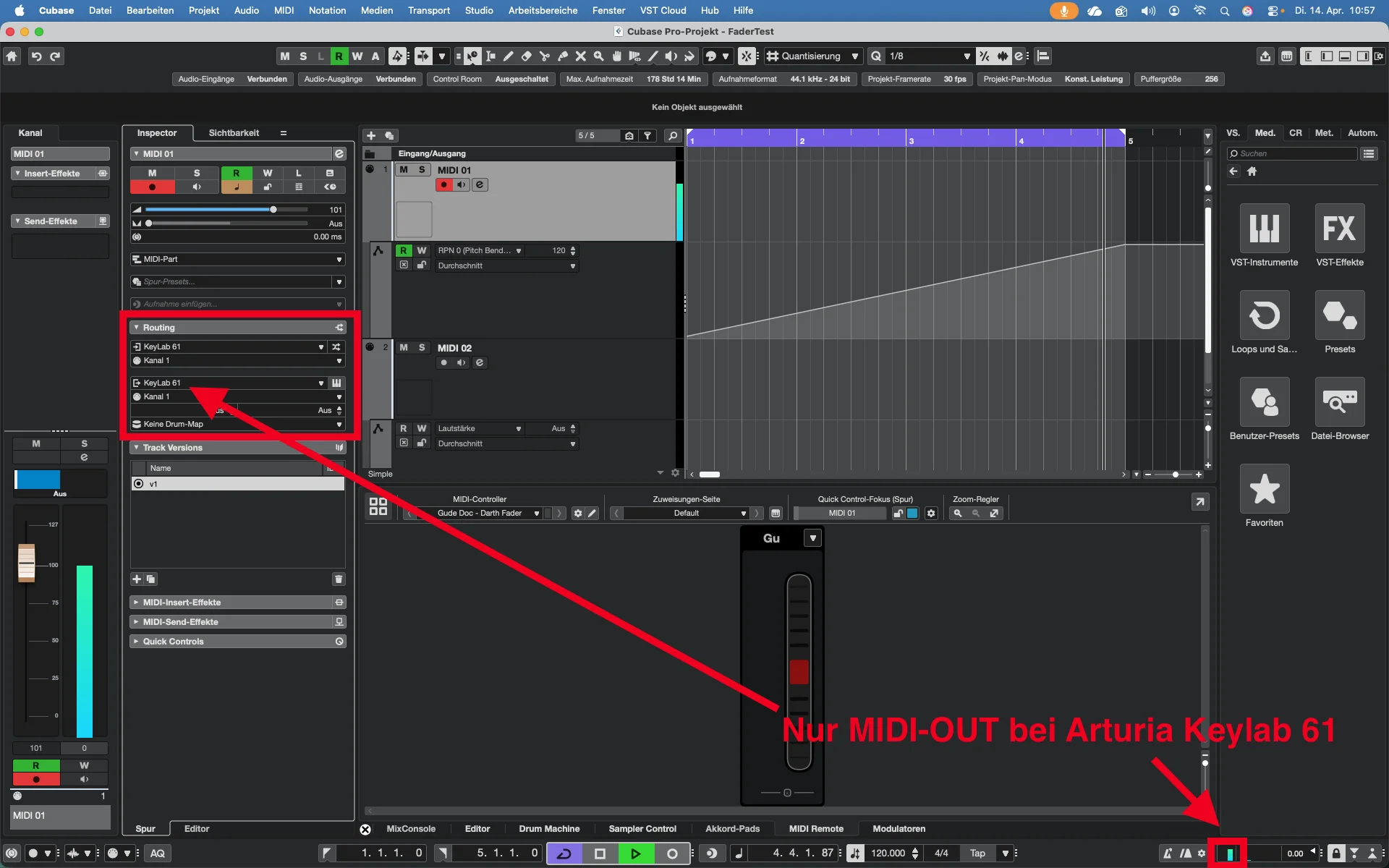Open the MixConsole lower zone tab
The height and width of the screenshot is (868, 1389).
pos(411,829)
